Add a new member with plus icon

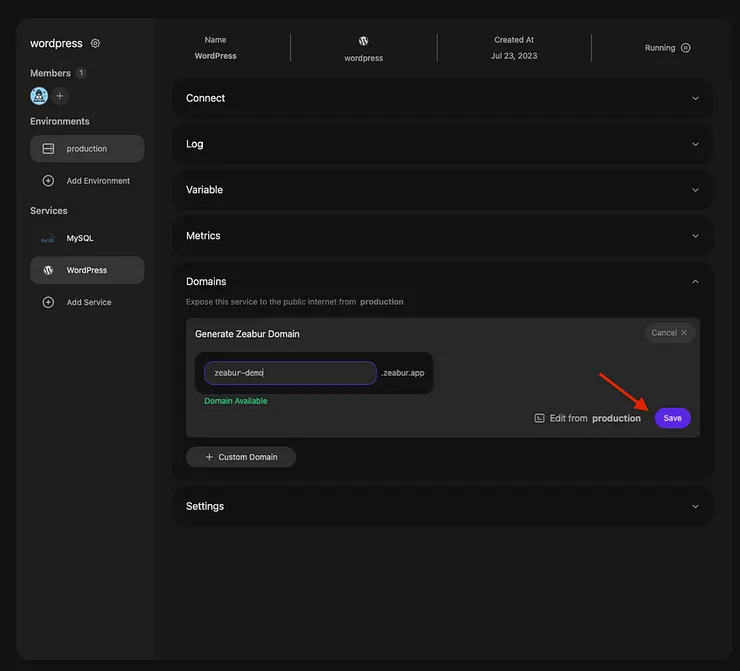click(59, 96)
